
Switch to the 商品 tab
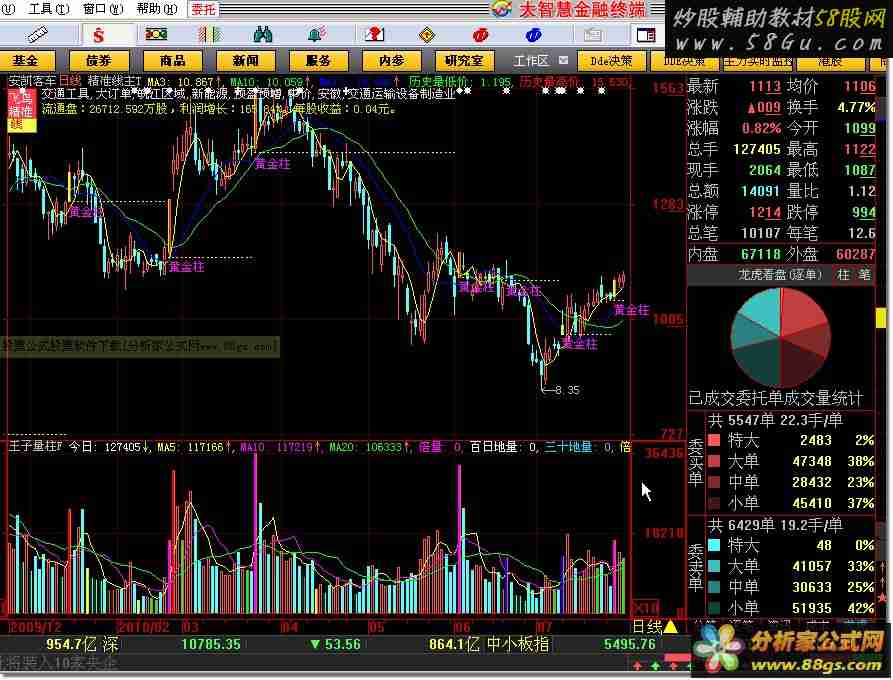pos(173,60)
